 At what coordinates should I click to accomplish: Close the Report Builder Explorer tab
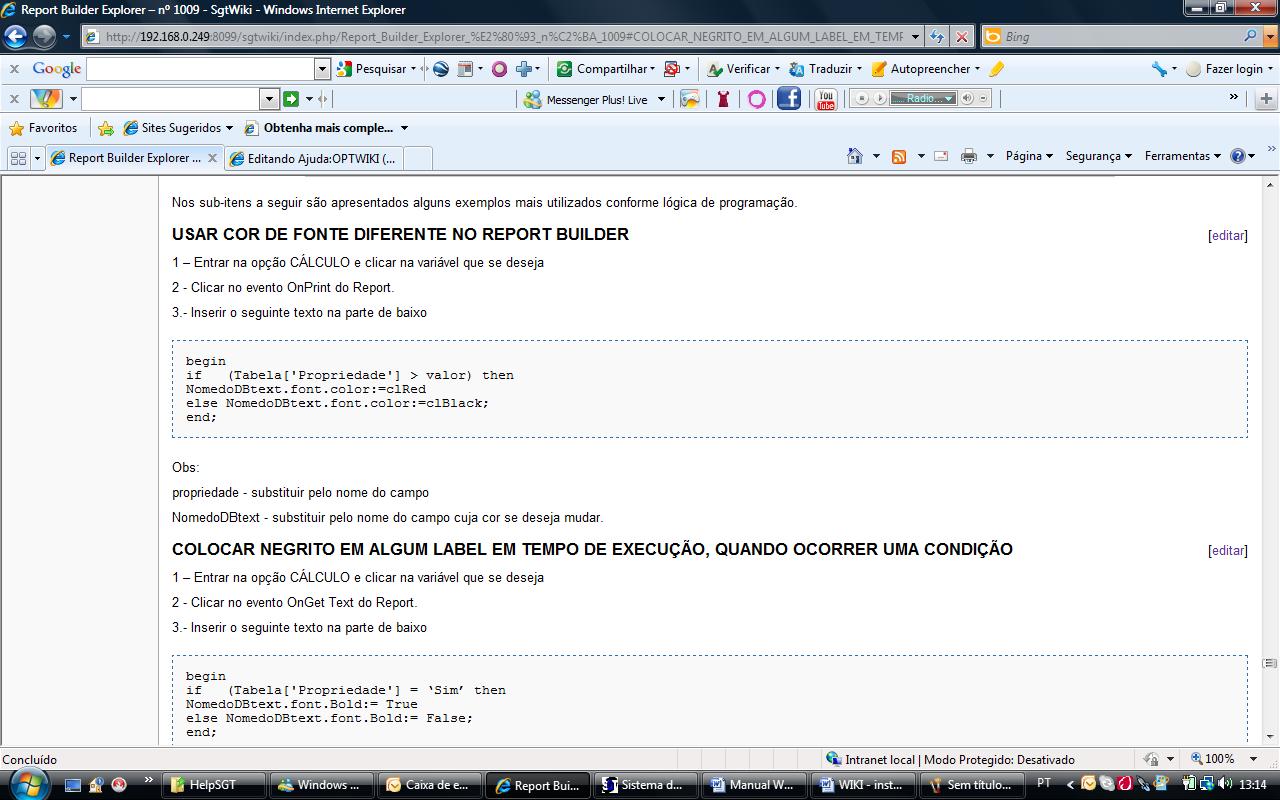pos(212,158)
